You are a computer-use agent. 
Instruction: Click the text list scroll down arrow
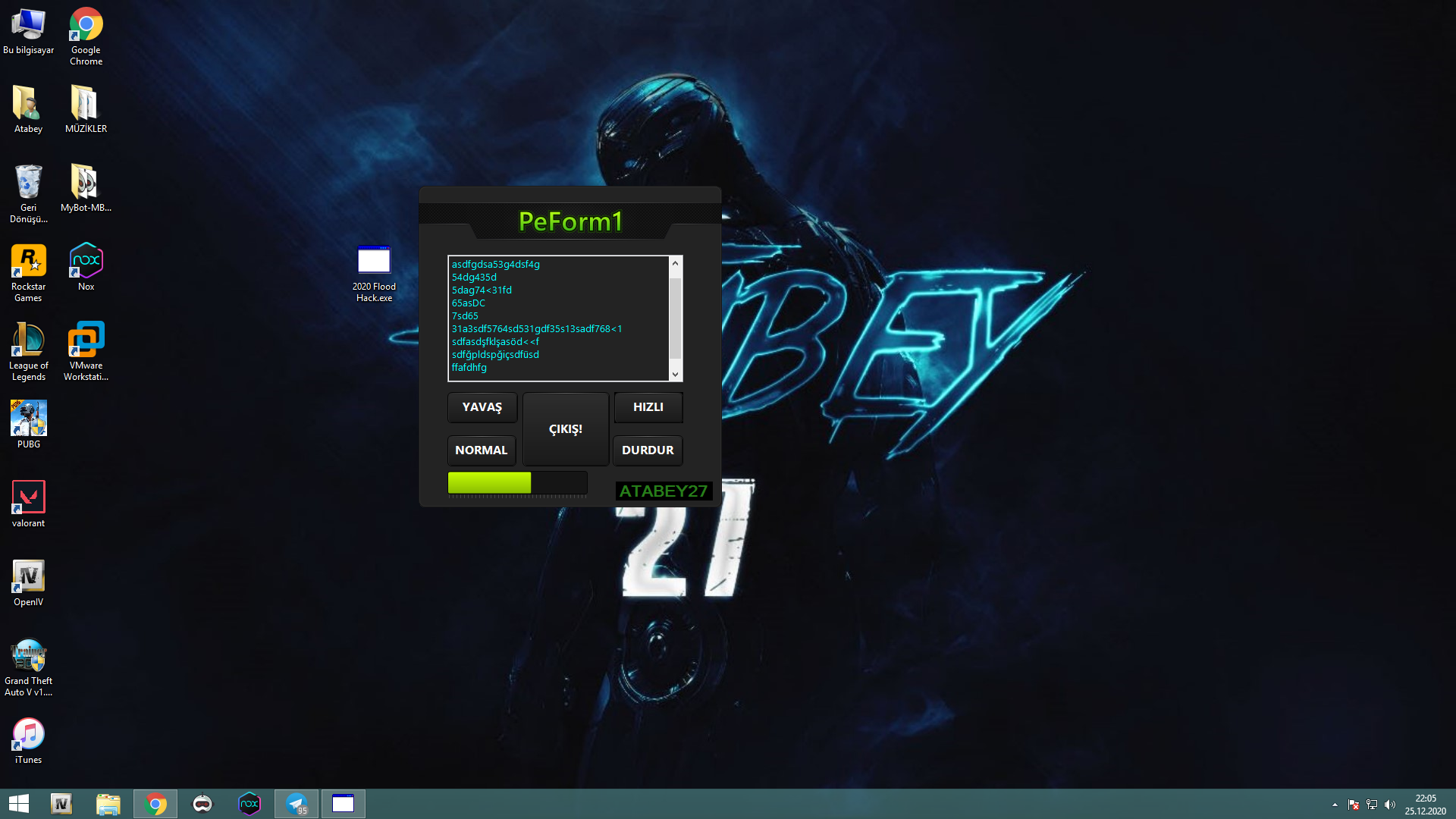tap(675, 375)
